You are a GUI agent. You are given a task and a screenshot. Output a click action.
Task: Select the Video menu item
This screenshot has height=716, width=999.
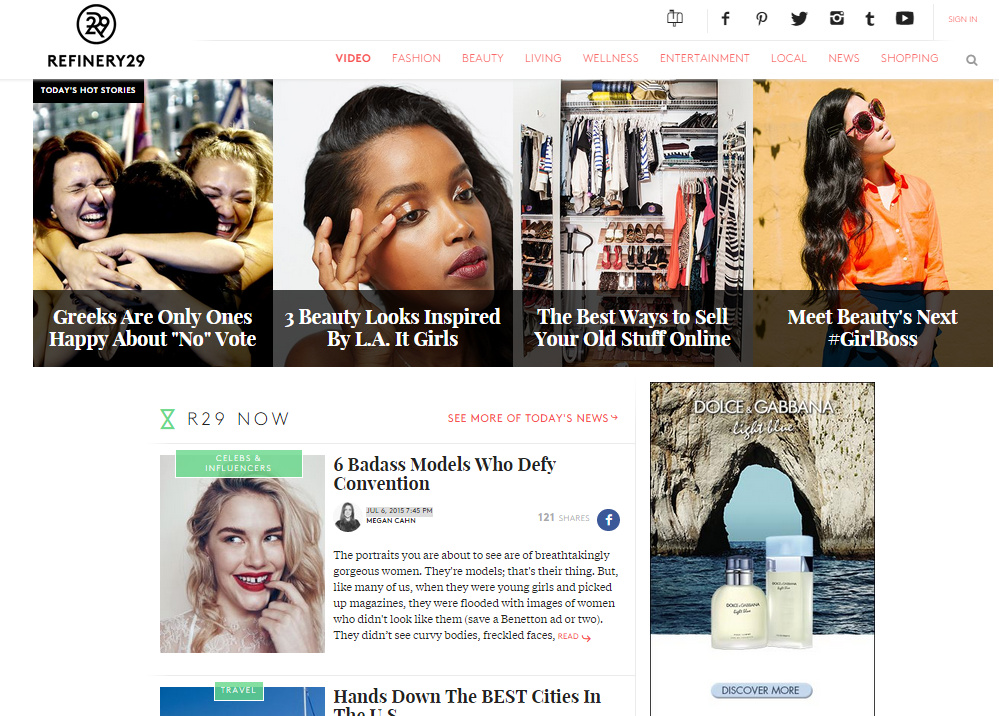pyautogui.click(x=353, y=58)
